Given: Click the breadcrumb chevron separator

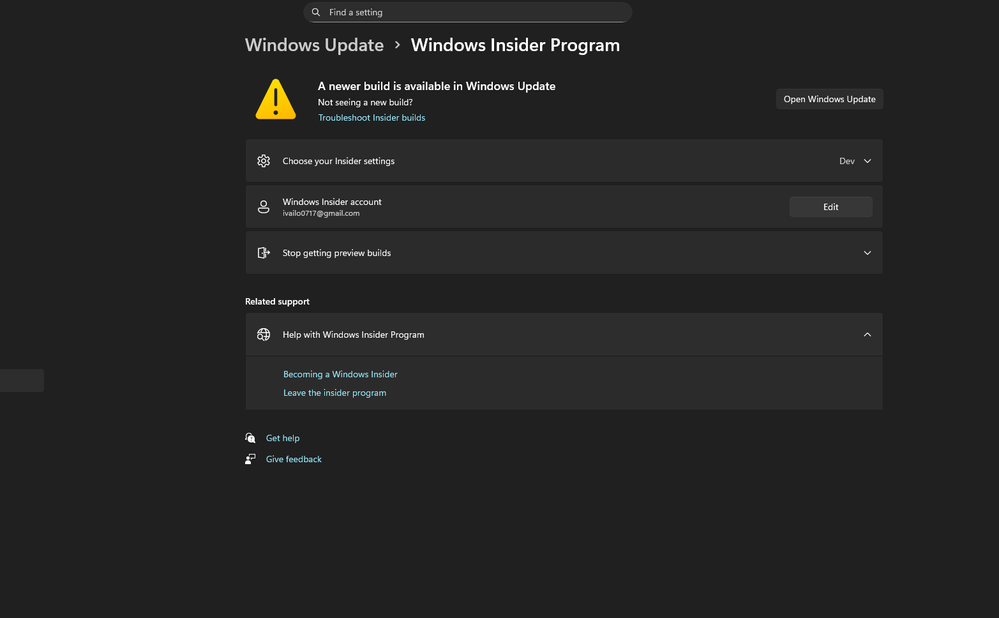Looking at the screenshot, I should point(397,45).
